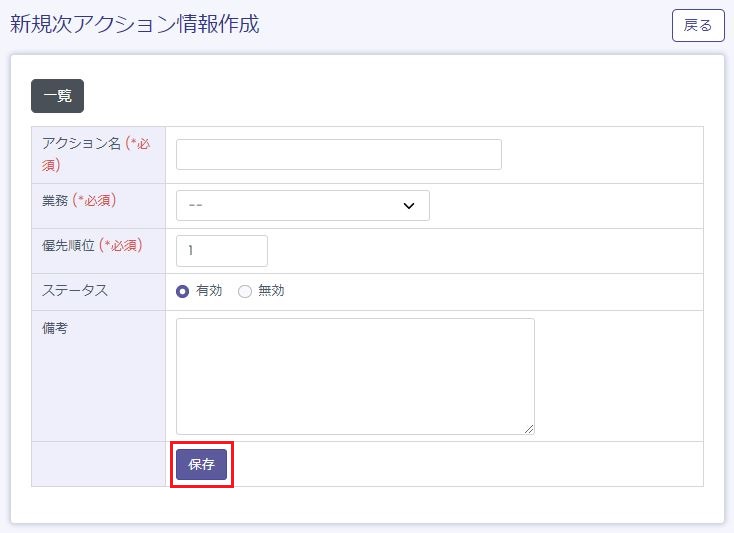
Task: Grab the 備考 textarea resize handle
Action: 529,428
